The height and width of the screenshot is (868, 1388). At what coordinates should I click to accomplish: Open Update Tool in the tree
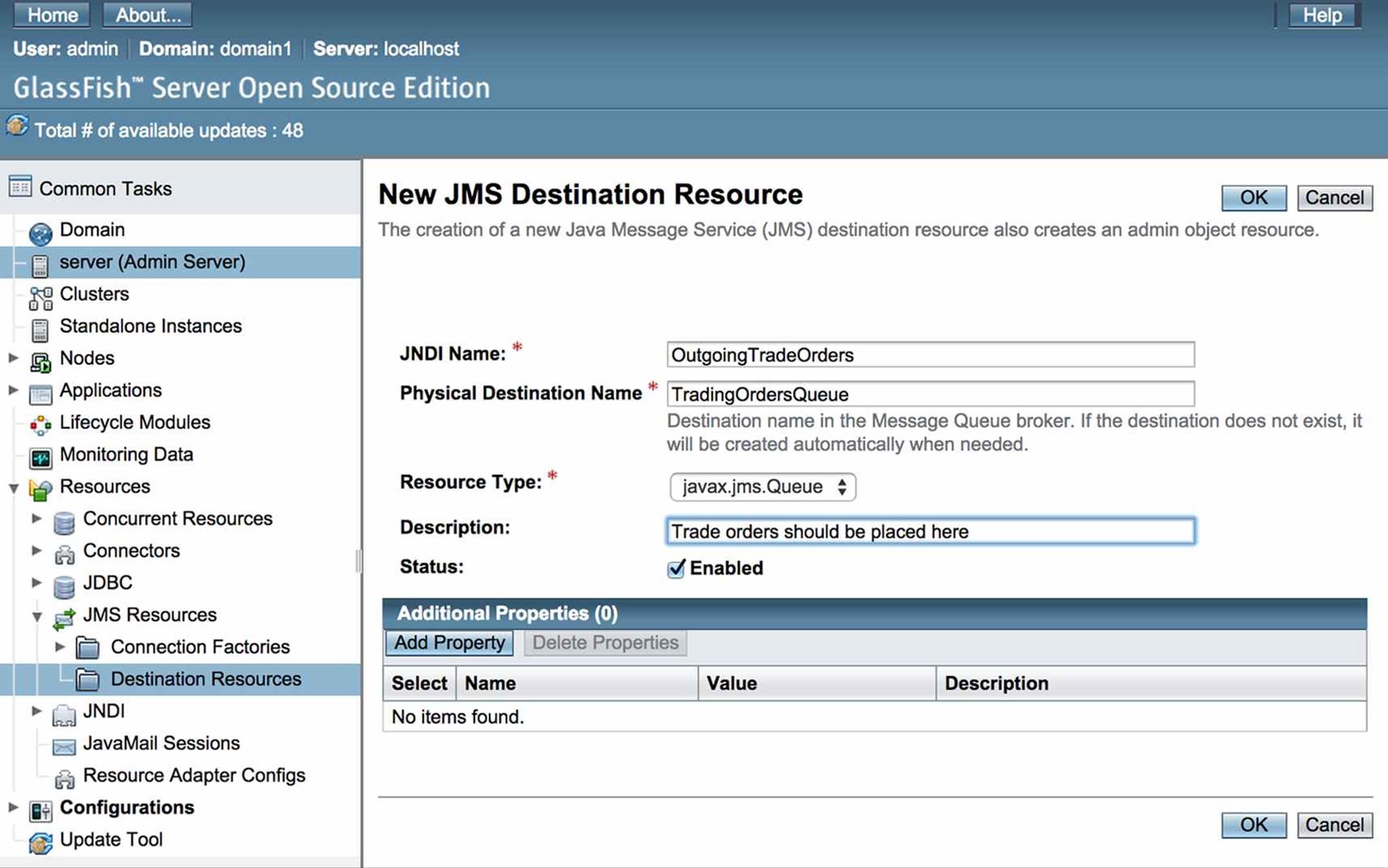point(111,839)
